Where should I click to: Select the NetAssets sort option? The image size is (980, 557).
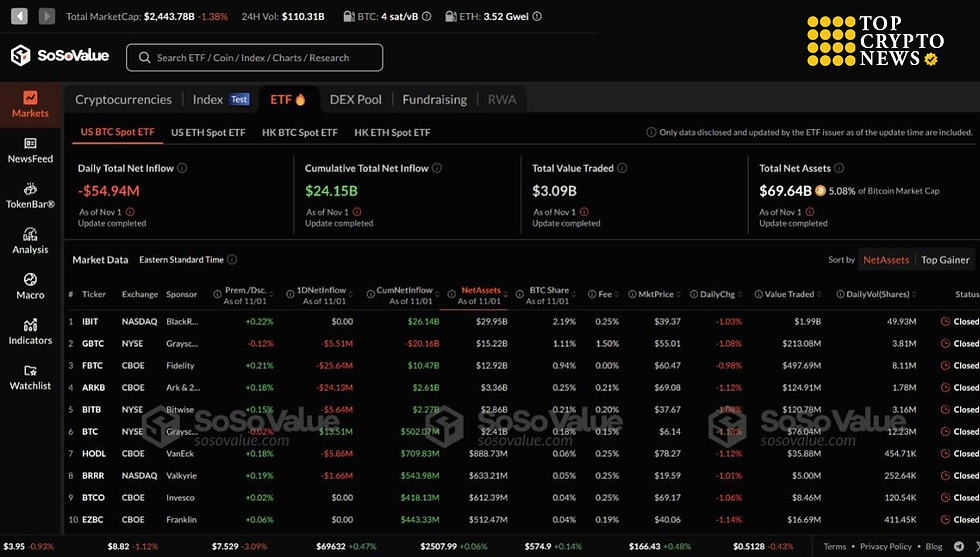point(886,259)
